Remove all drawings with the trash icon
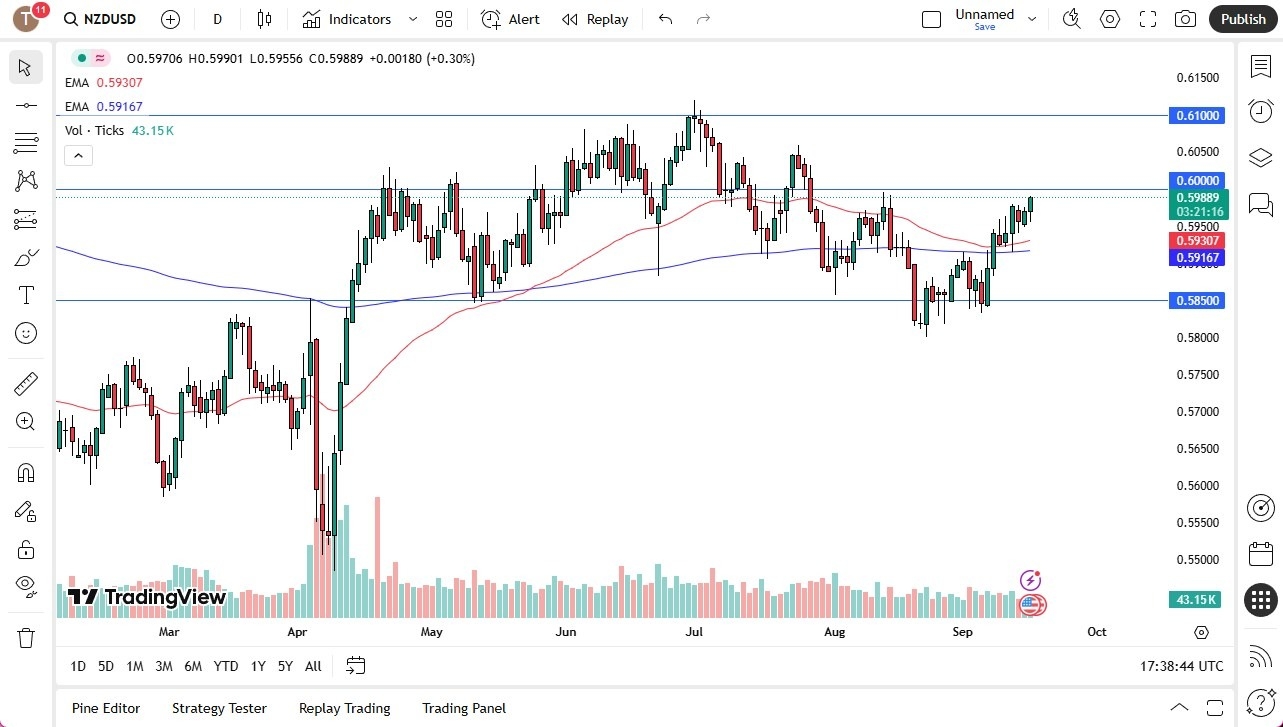The height and width of the screenshot is (727, 1283). tap(25, 637)
